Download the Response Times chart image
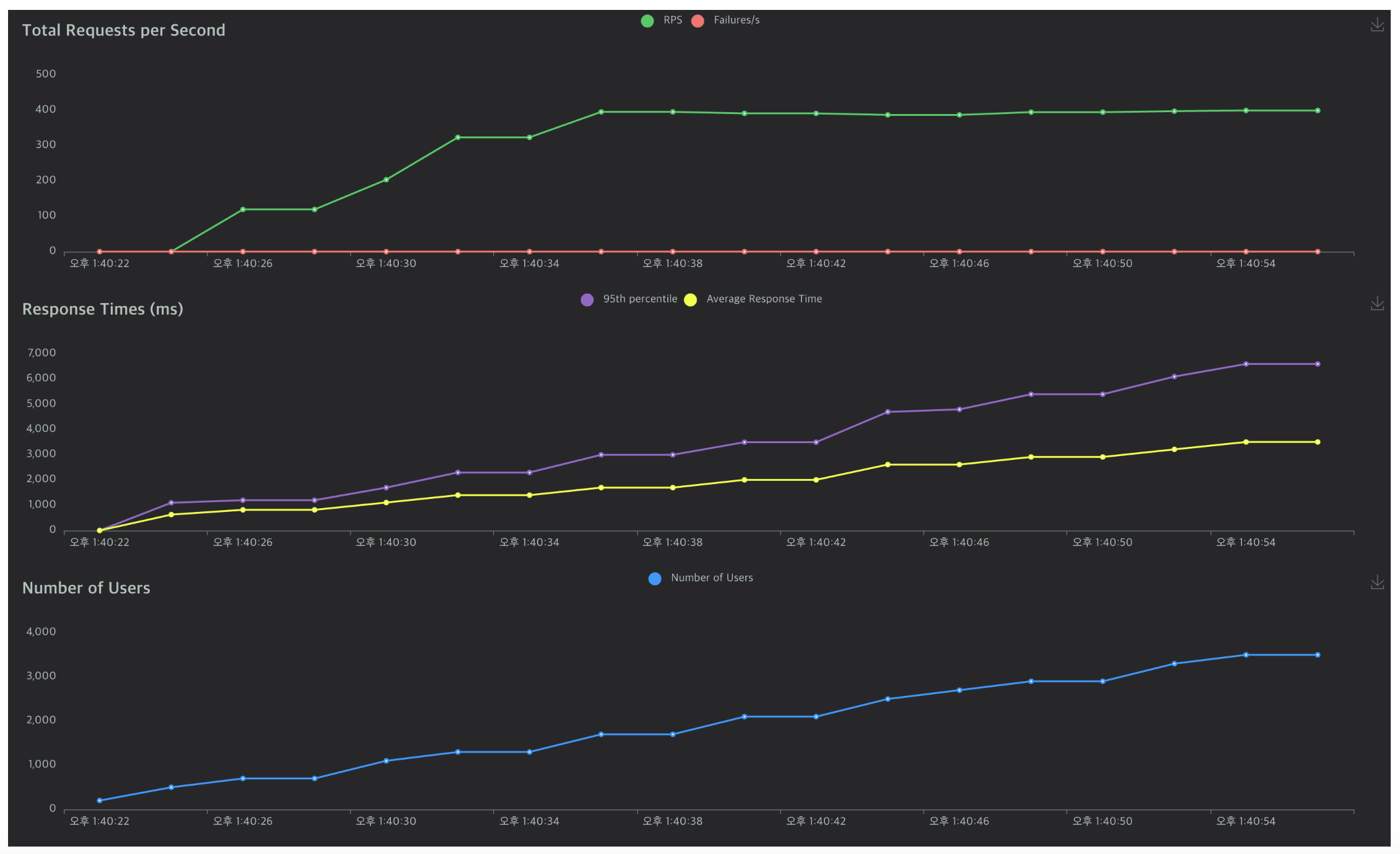The height and width of the screenshot is (854, 1400). click(x=1376, y=303)
